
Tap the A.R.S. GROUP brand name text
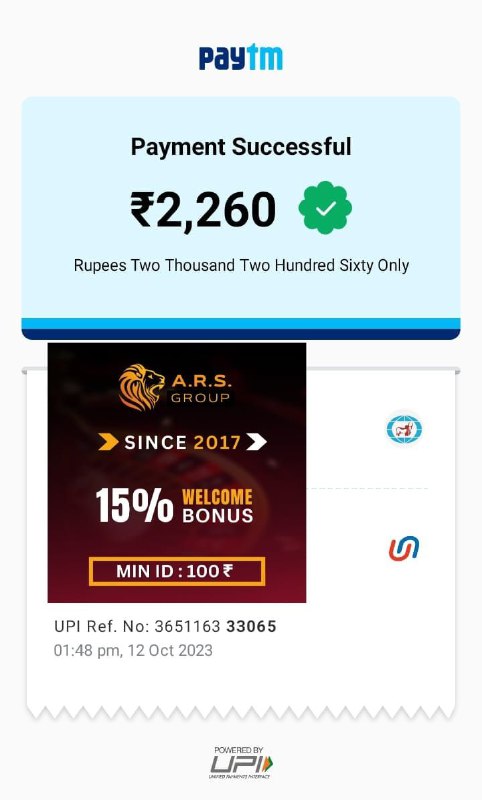tap(201, 388)
